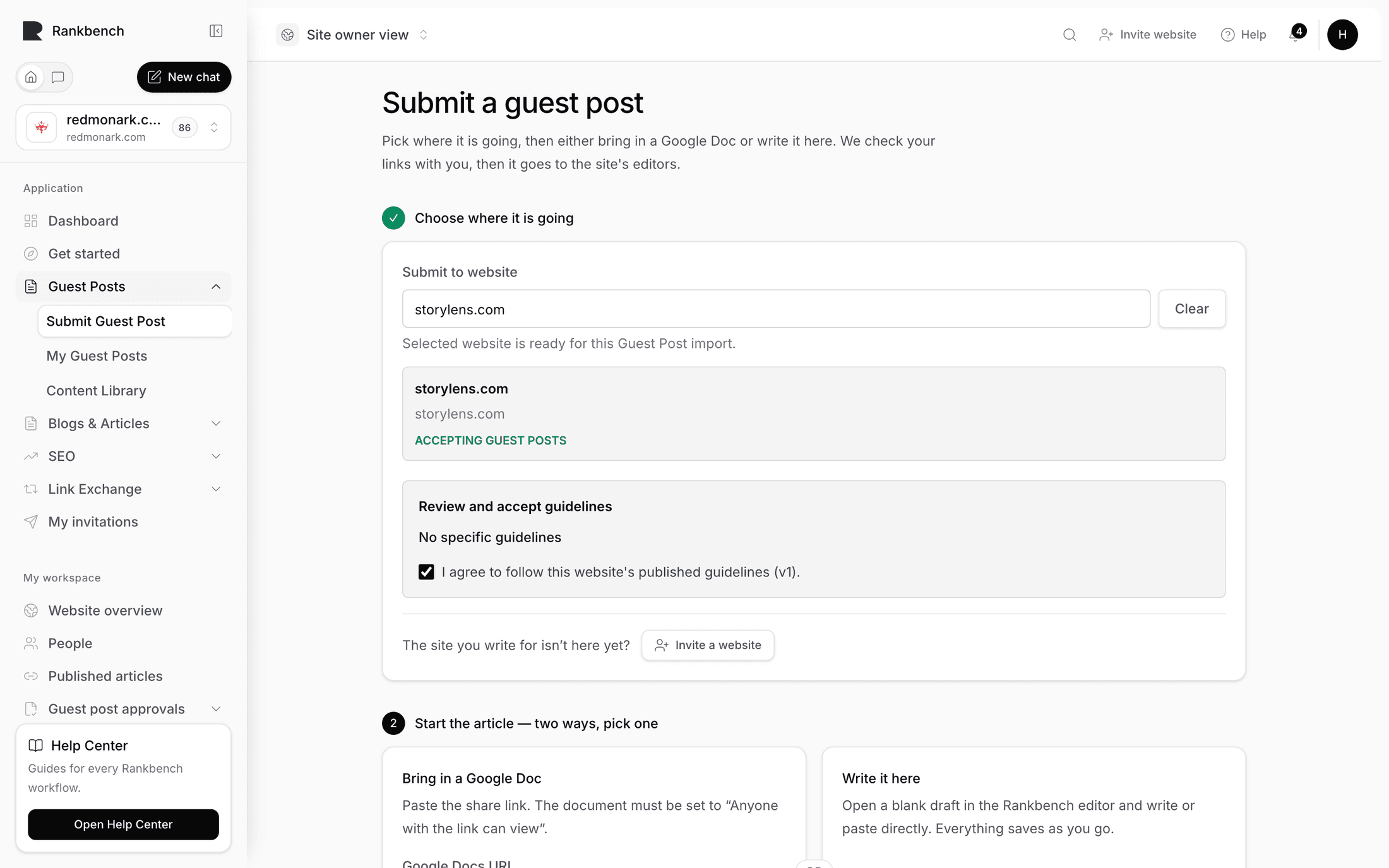Collapse the sidebar panel icon
Image resolution: width=1389 pixels, height=868 pixels.
click(x=216, y=31)
